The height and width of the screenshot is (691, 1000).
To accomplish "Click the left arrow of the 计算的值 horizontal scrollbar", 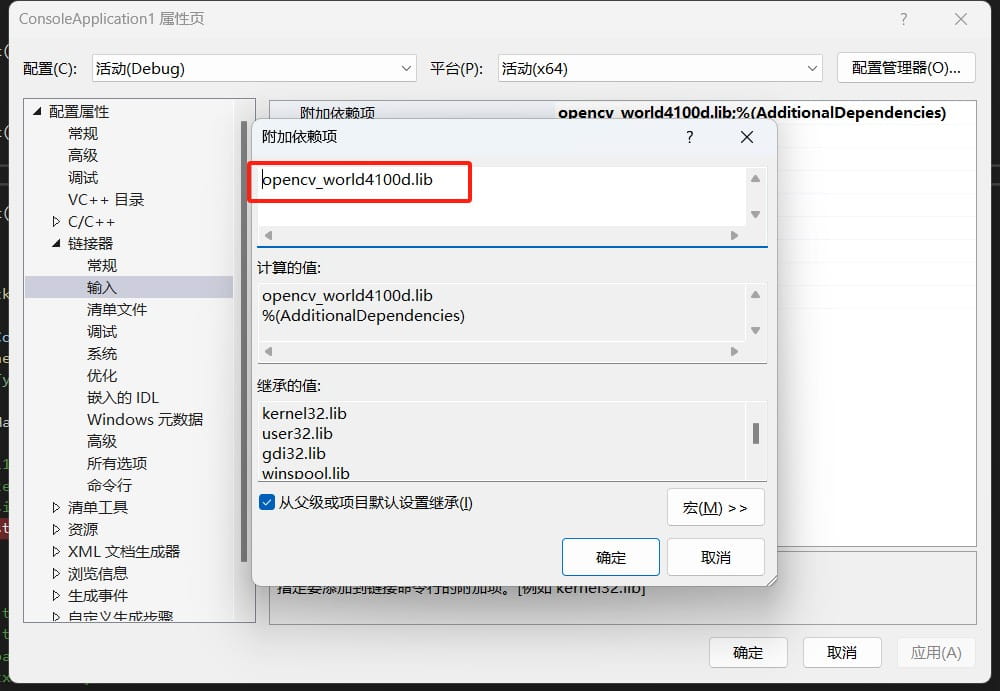I will (x=268, y=352).
